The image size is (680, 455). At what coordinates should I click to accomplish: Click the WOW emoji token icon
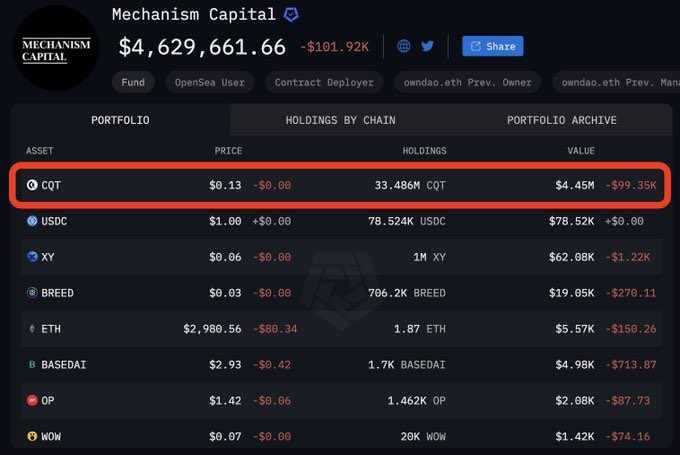[x=32, y=436]
